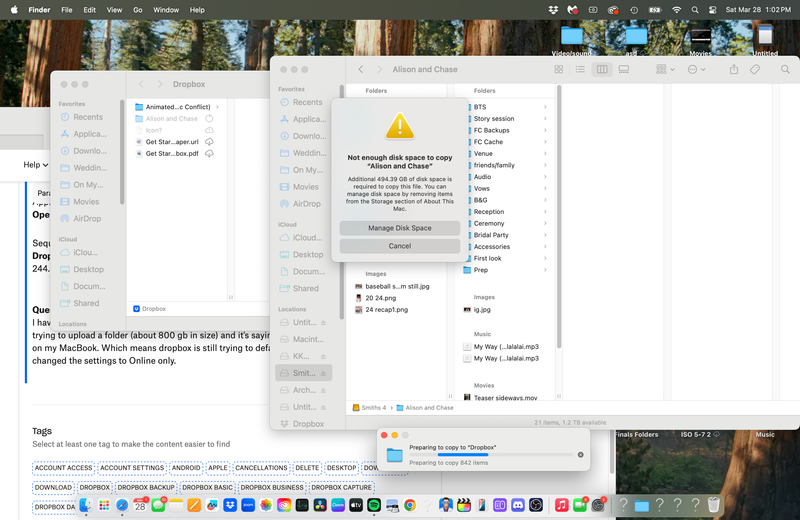Select the DROPBOX BACKUP tag

(x=146, y=487)
